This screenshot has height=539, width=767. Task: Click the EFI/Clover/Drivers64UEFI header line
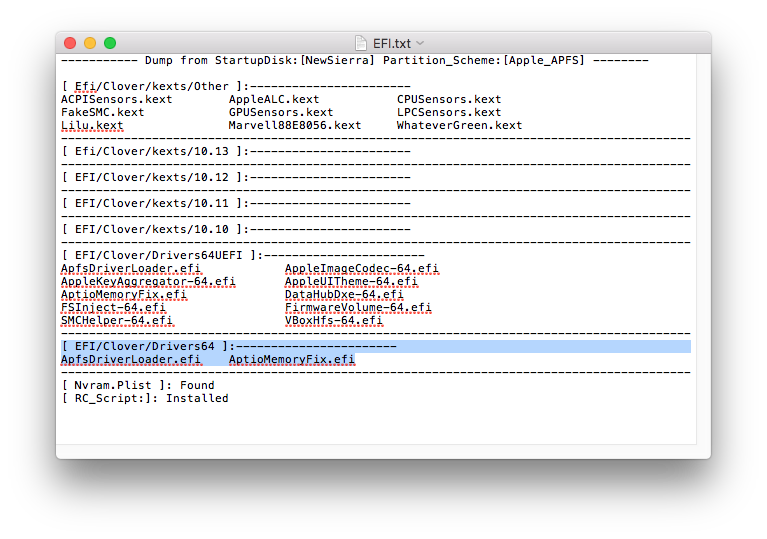coord(243,255)
